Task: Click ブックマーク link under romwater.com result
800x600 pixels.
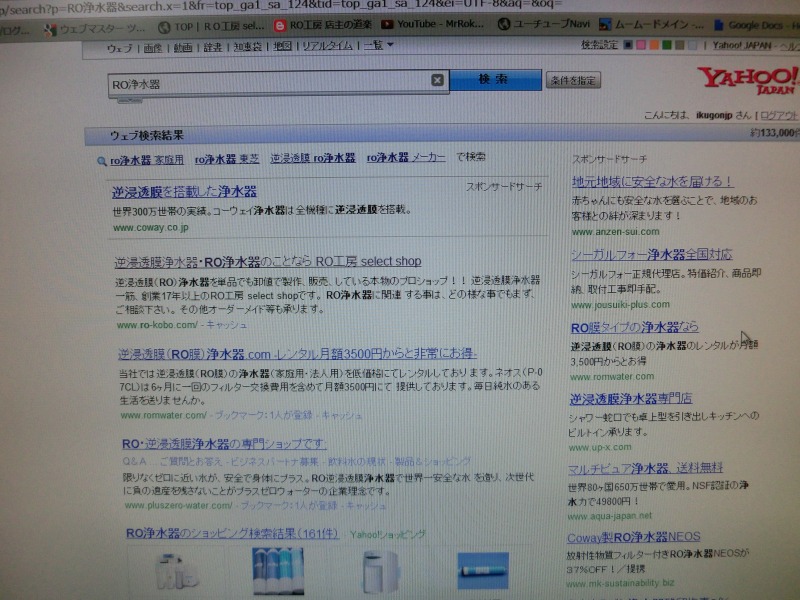Action: 263,415
